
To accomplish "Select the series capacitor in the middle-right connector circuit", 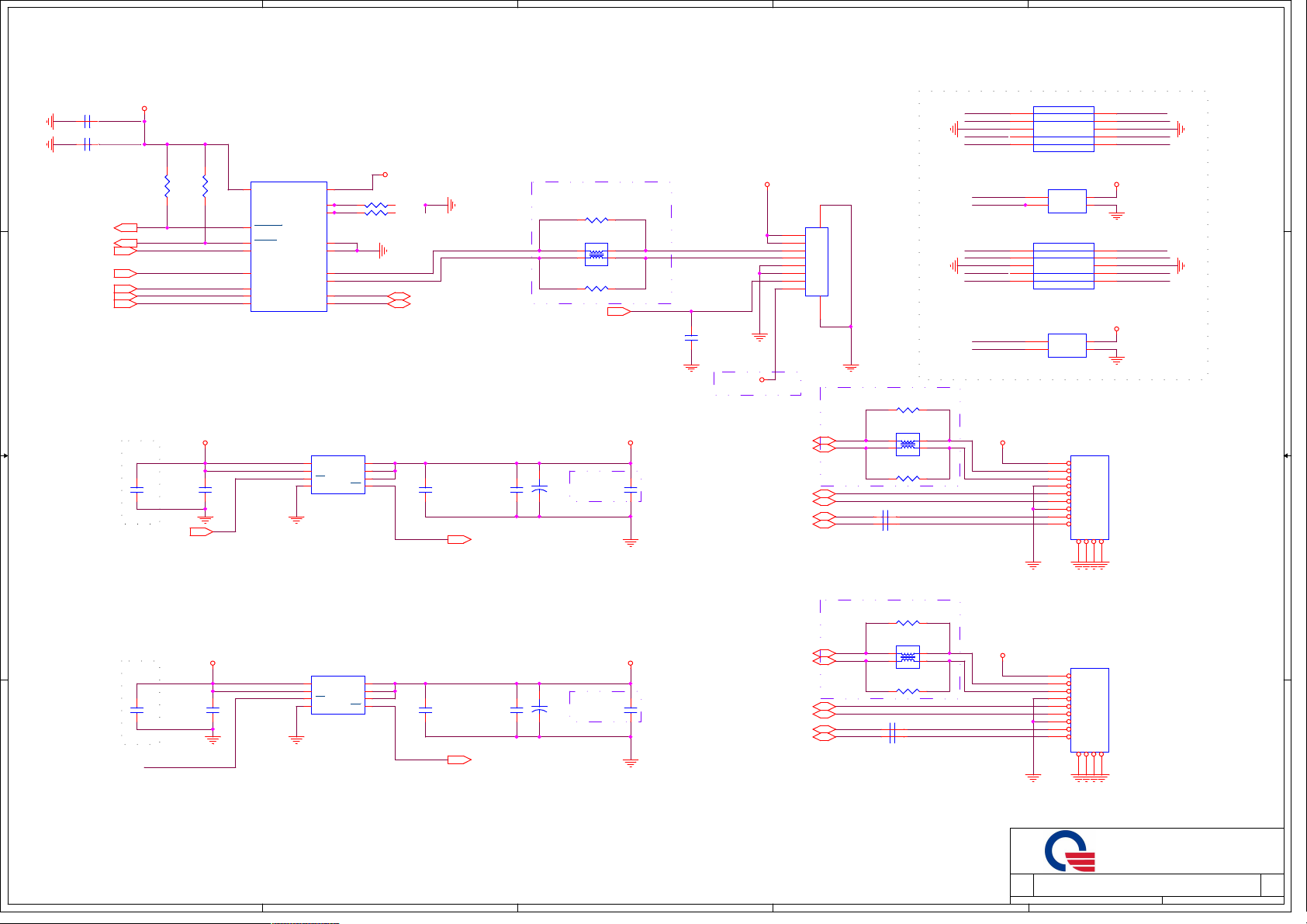I will point(885,521).
